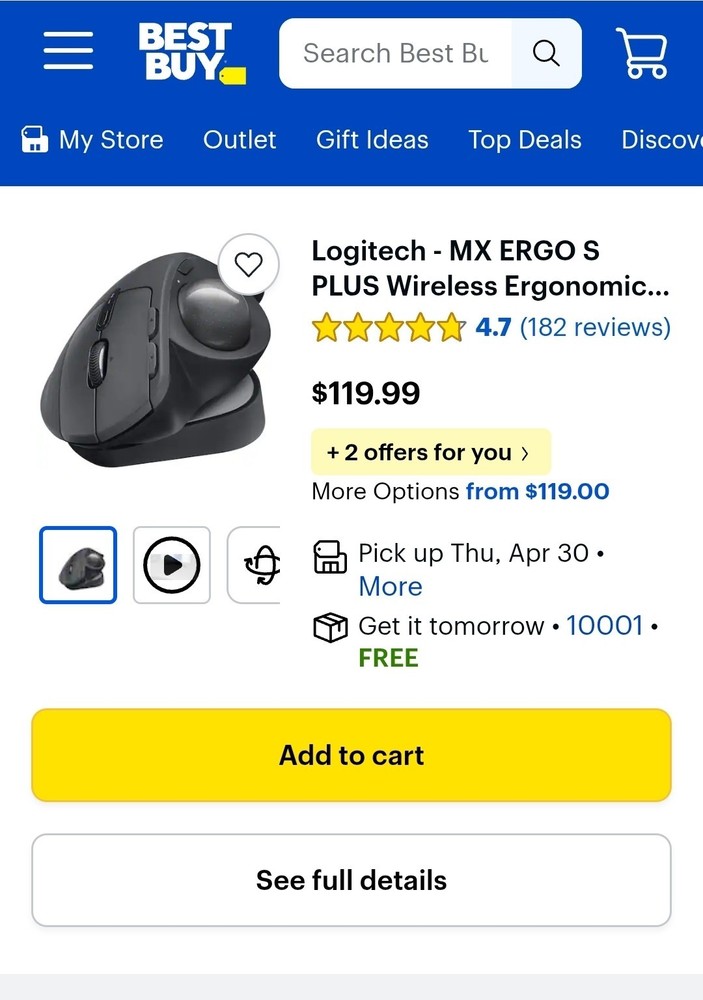This screenshot has height=1000, width=703.
Task: Click the store pickup icon next to Pick up
Action: coord(330,556)
